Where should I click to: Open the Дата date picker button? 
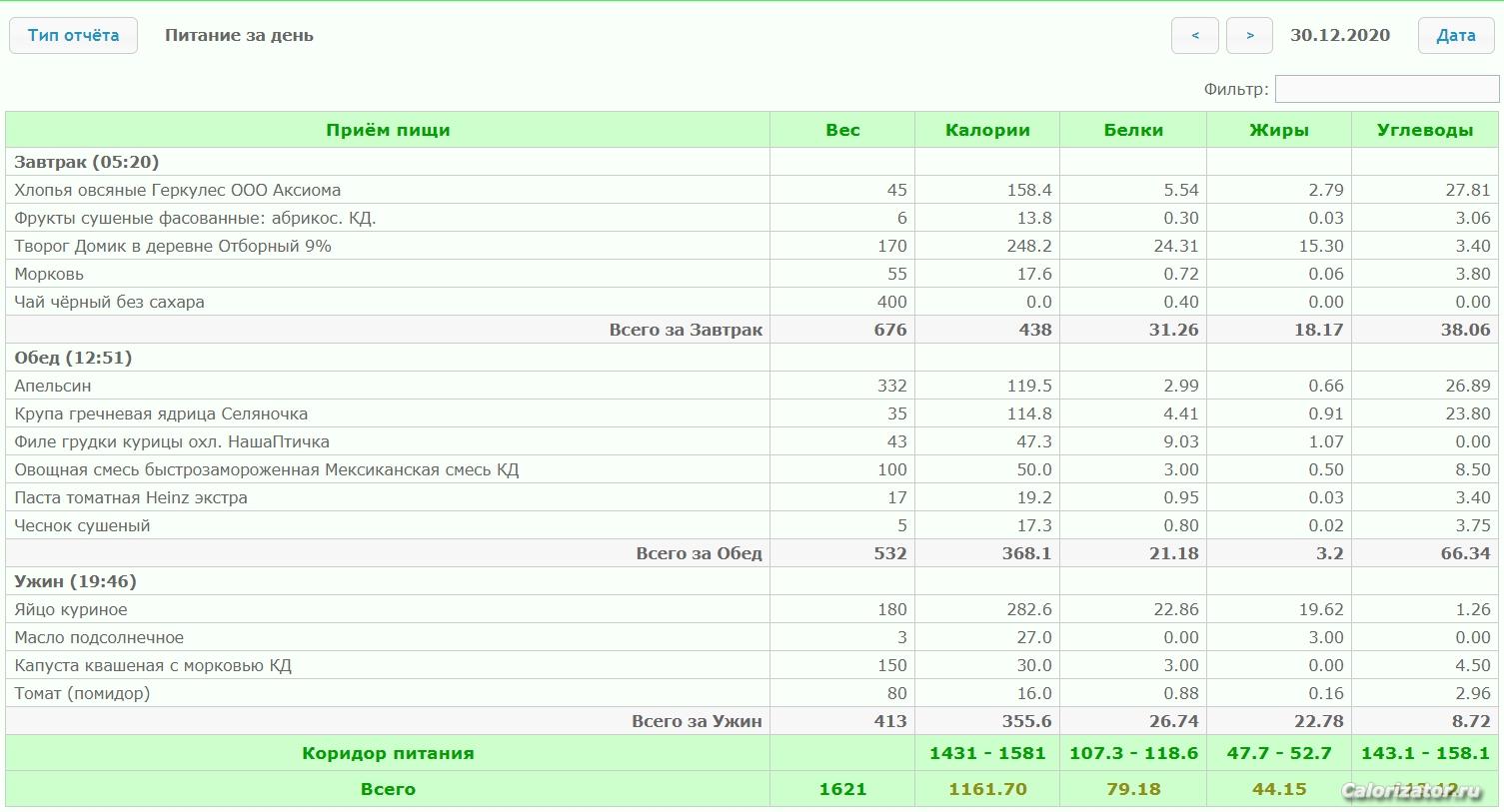pos(1456,36)
